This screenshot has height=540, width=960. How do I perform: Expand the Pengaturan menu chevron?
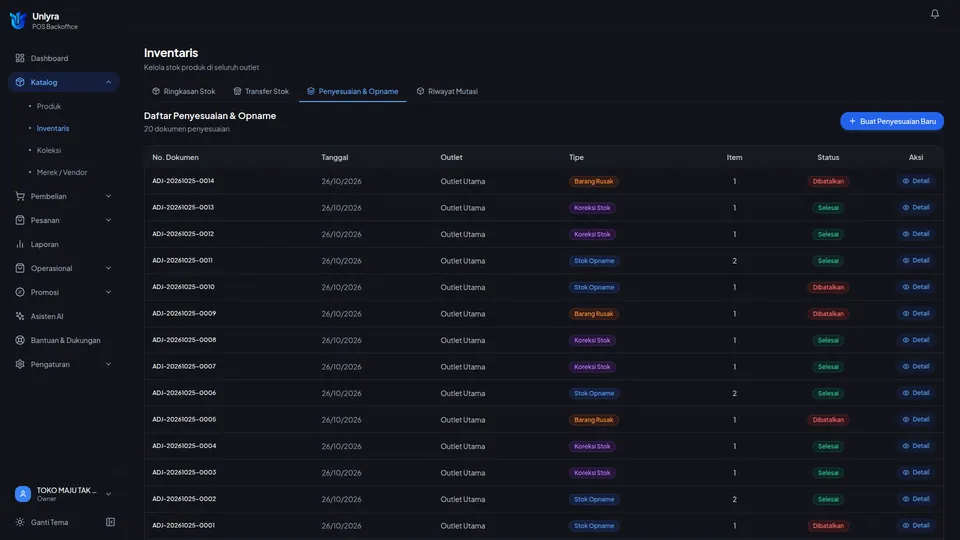tap(108, 364)
